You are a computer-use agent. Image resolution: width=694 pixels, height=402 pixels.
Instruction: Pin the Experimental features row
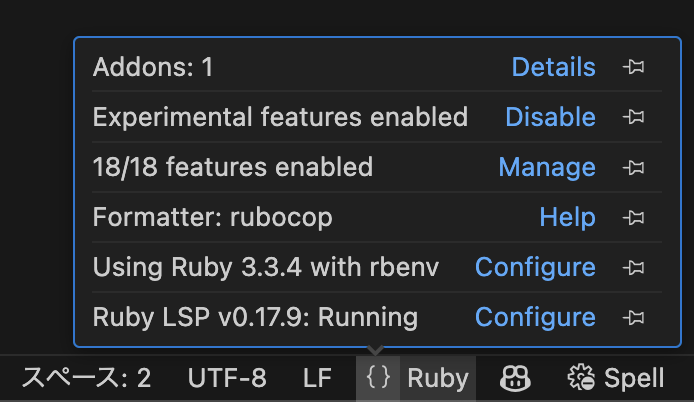coord(633,117)
